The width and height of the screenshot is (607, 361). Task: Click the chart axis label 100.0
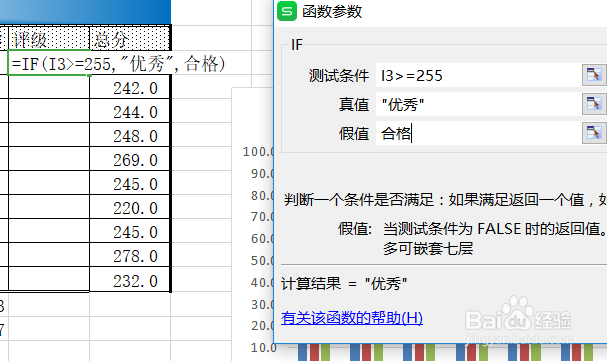click(258, 152)
